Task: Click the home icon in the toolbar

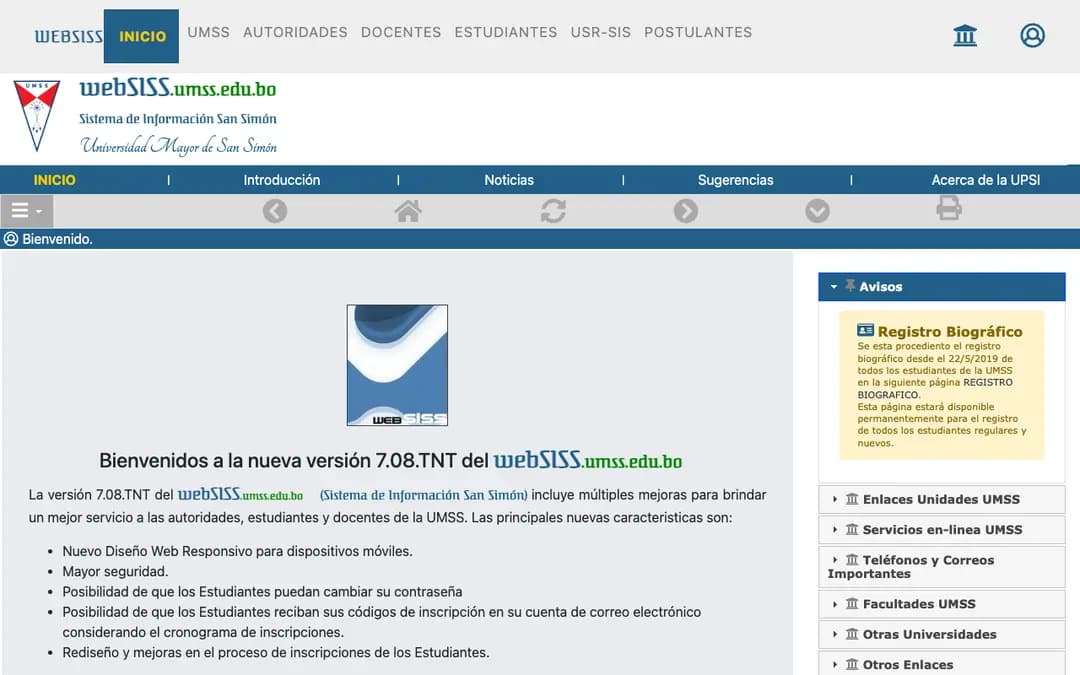Action: pyautogui.click(x=408, y=211)
